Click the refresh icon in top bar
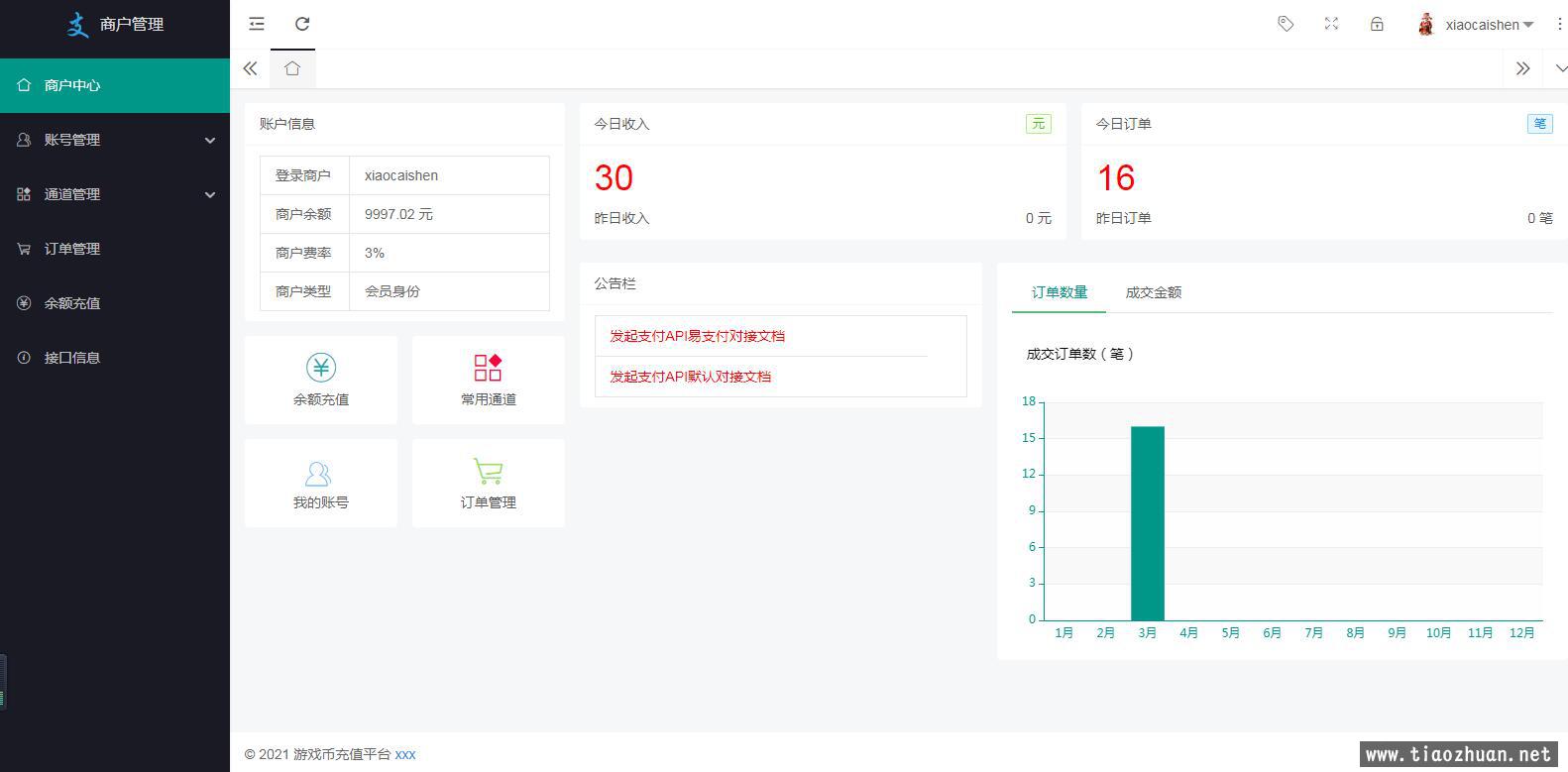The width and height of the screenshot is (1568, 772). [x=302, y=24]
